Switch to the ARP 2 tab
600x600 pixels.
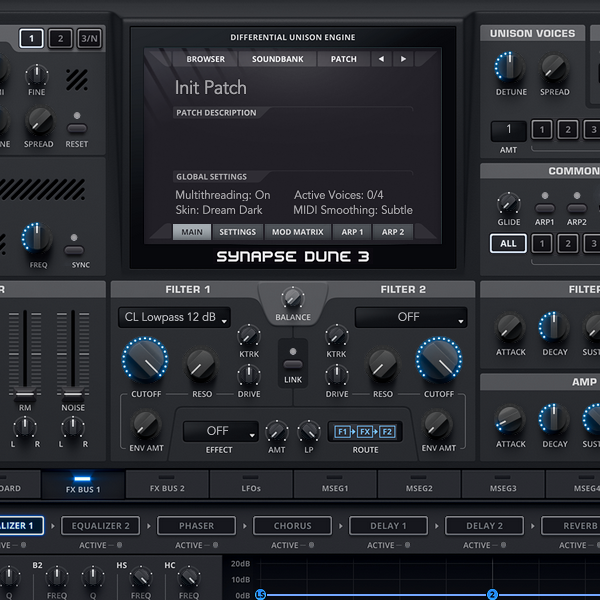[x=393, y=232]
